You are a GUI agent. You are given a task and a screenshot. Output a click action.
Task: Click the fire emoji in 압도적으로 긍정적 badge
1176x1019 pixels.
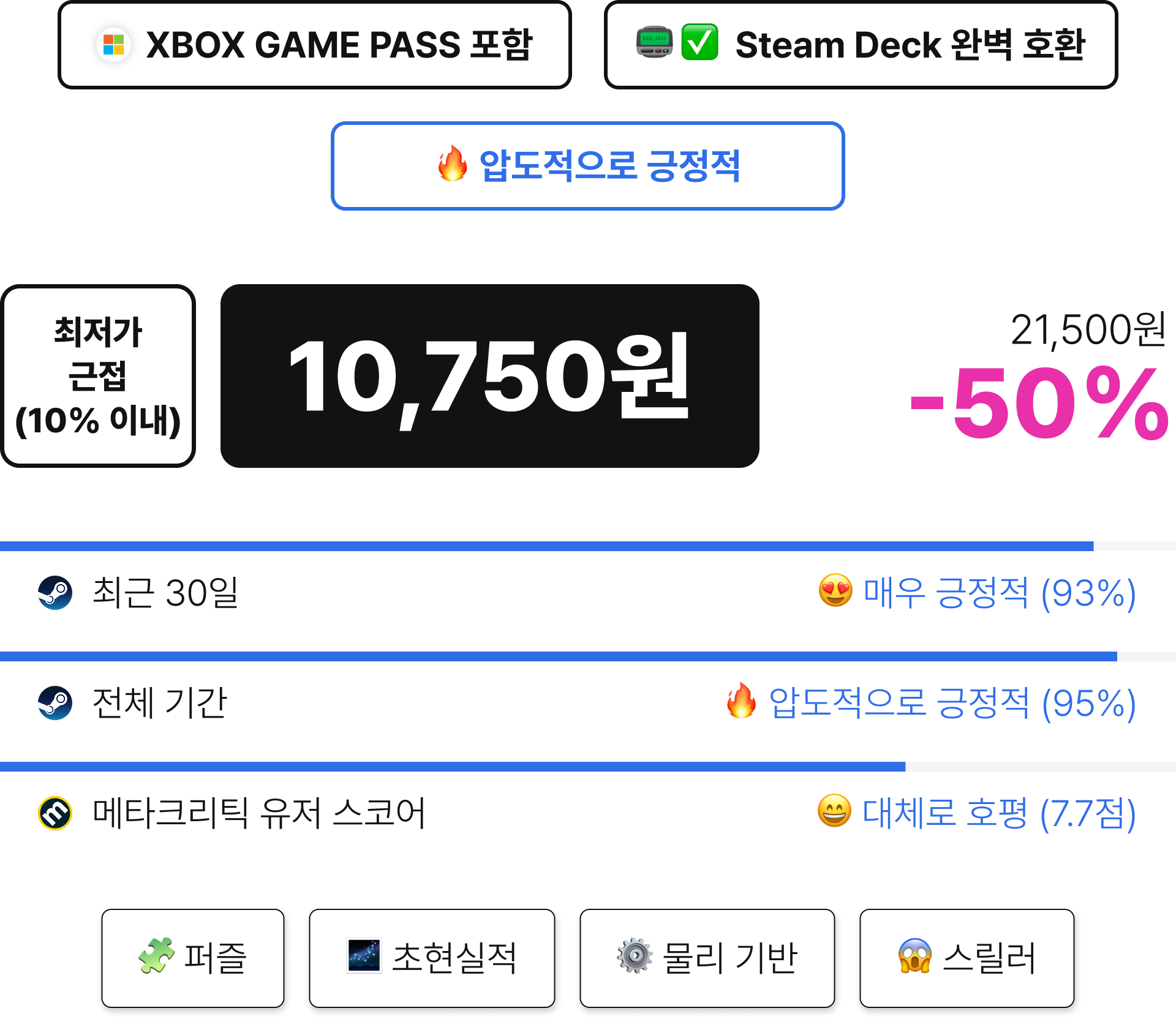(453, 164)
